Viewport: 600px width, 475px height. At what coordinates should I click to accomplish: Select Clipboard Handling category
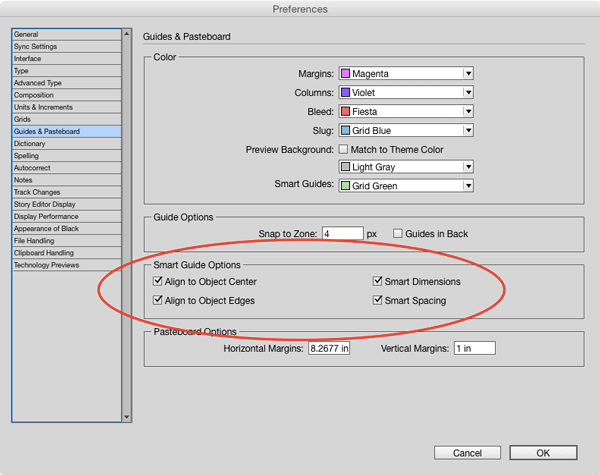click(x=67, y=253)
